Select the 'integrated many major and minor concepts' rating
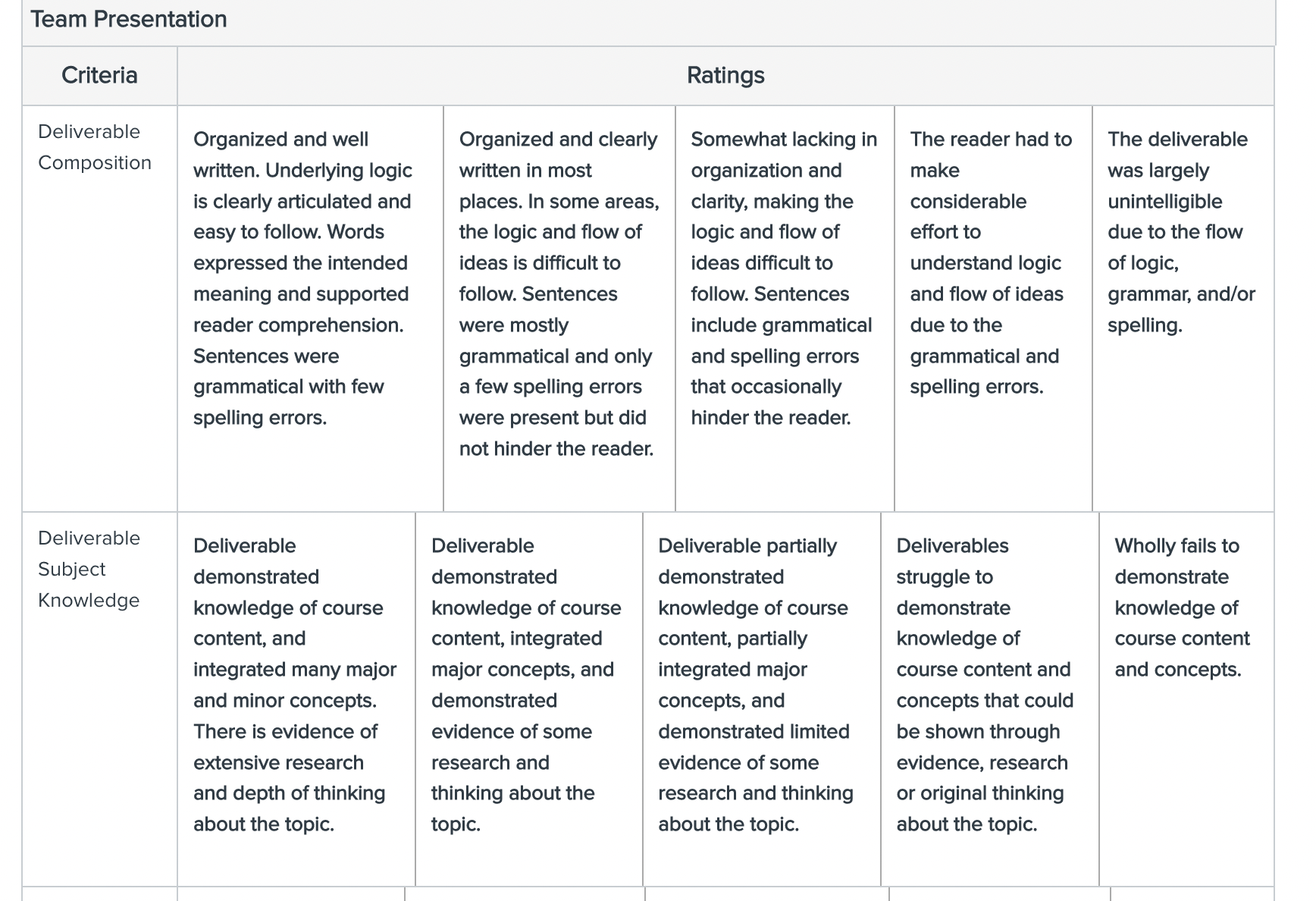Viewport: 1316px width, 901px height. click(296, 699)
